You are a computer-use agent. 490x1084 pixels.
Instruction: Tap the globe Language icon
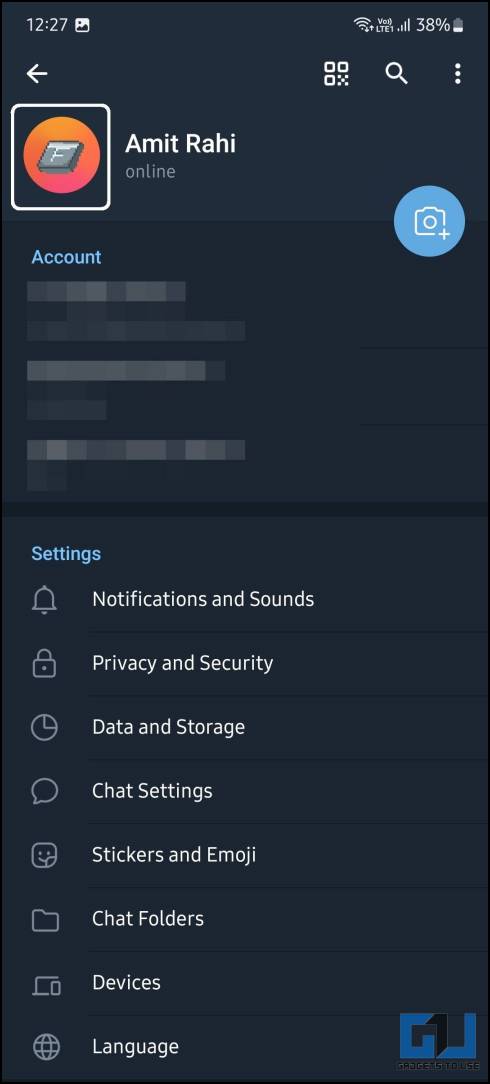(x=45, y=1047)
